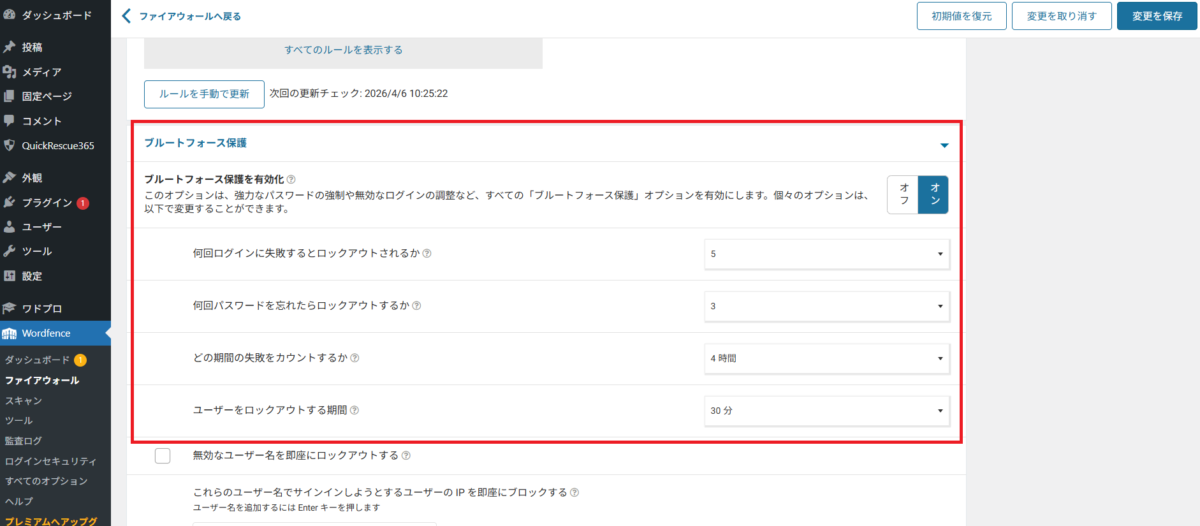Click help icon next to 何回ログインに失敗するとロックアウトされるか
This screenshot has height=526, width=1200.
[427, 254]
